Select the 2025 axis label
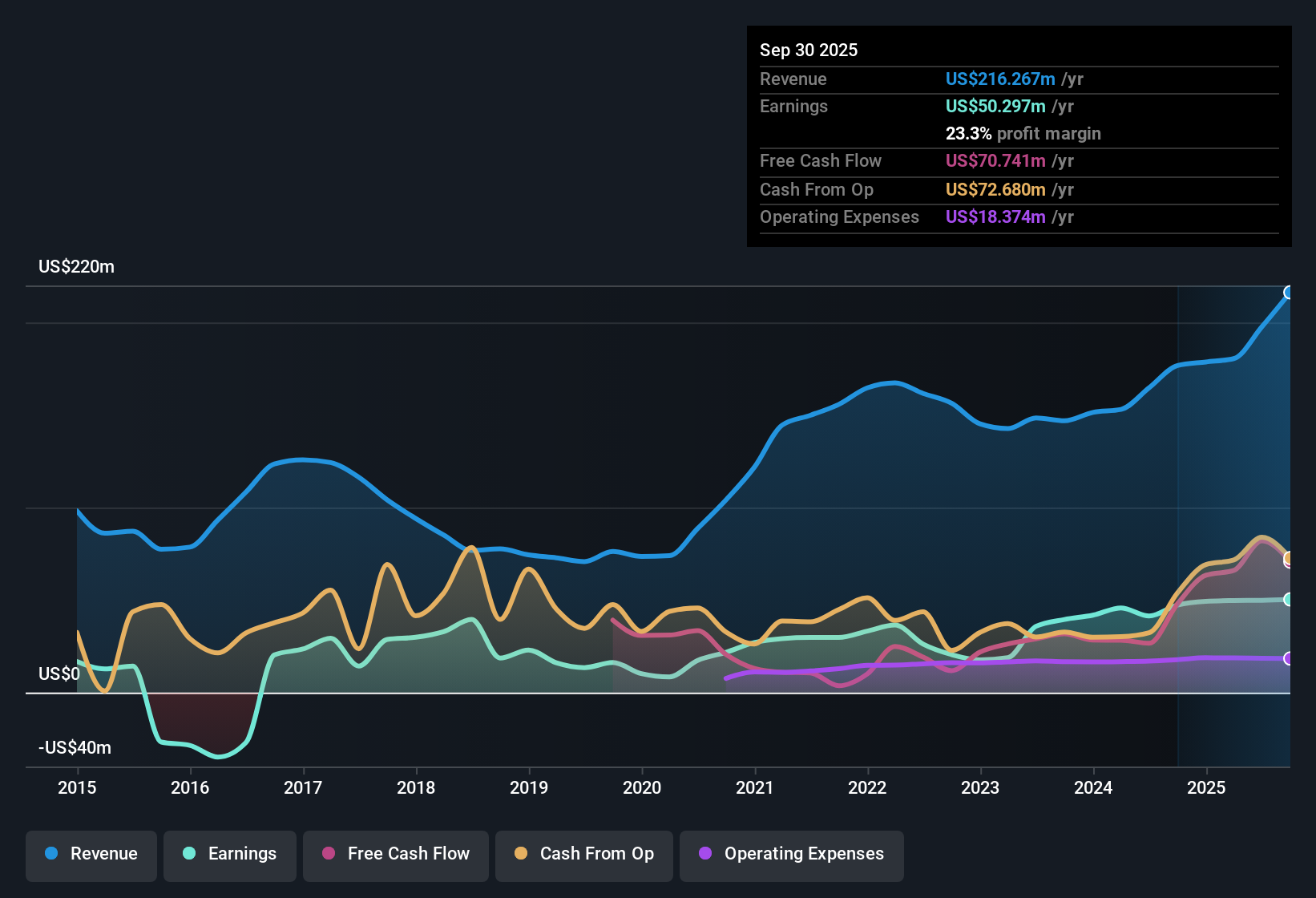The height and width of the screenshot is (898, 1316). coord(1207,788)
